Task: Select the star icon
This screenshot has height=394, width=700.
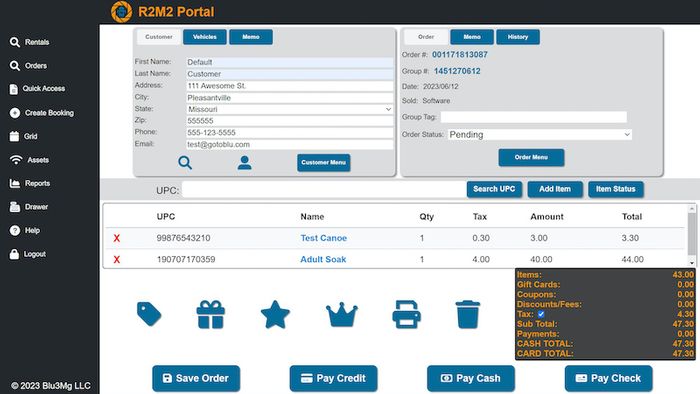Action: [x=275, y=315]
